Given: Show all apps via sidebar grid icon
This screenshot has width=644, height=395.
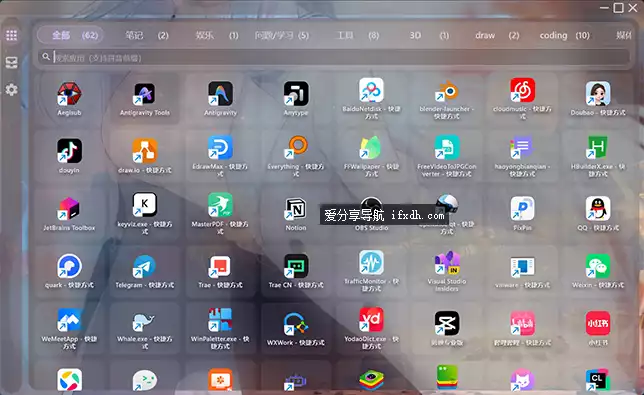Looking at the screenshot, I should (x=12, y=35).
